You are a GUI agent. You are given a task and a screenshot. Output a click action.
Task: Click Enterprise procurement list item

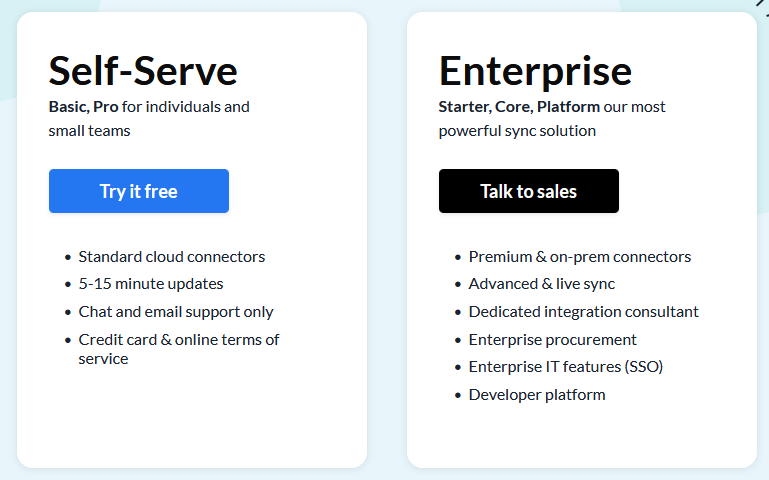pyautogui.click(x=552, y=340)
